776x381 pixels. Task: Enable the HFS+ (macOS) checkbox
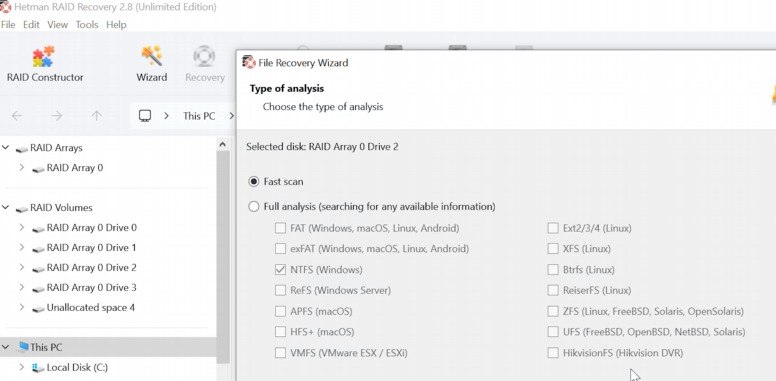[x=281, y=332]
